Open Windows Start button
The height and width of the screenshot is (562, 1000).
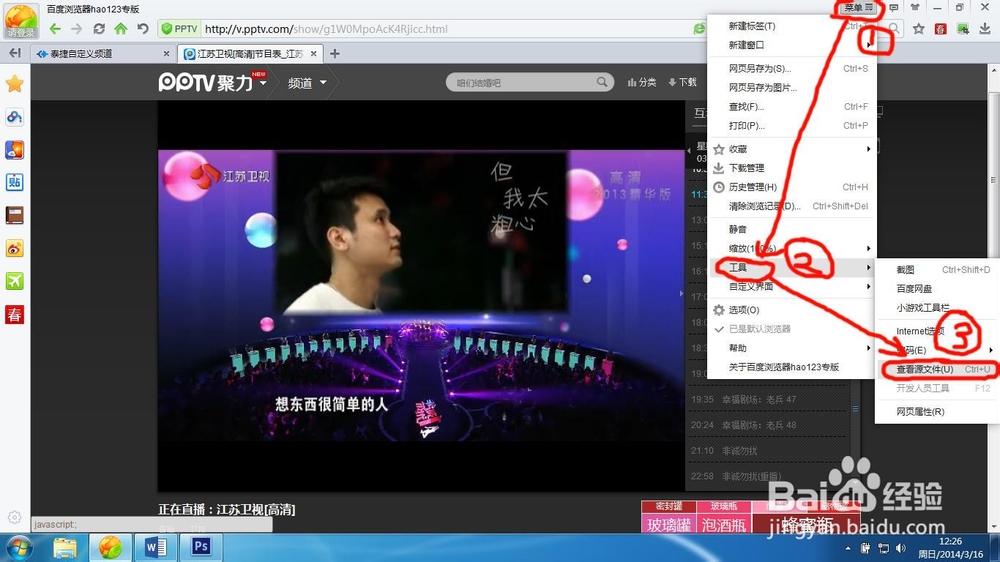point(17,548)
